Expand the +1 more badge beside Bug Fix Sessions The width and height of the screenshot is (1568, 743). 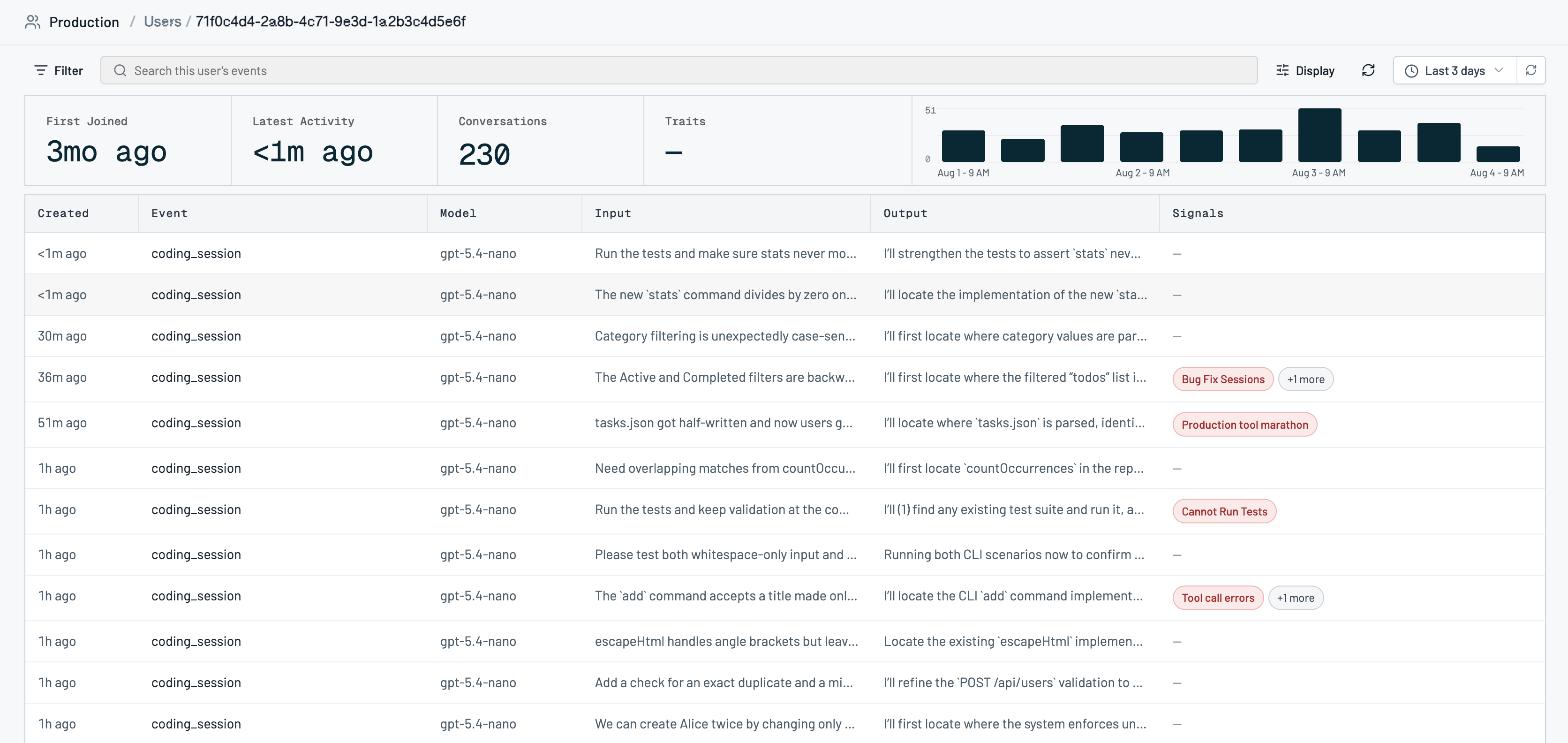(x=1306, y=379)
